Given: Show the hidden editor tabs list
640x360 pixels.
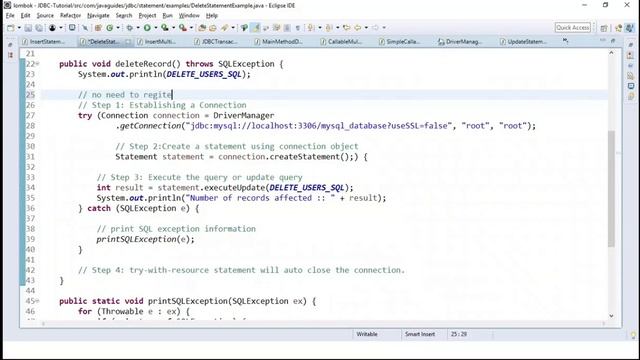Looking at the screenshot, I should tap(565, 41).
